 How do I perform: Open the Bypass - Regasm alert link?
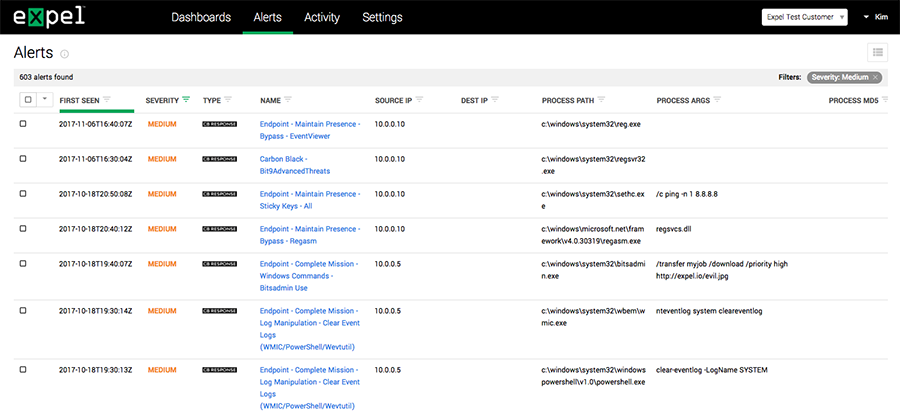(310, 235)
